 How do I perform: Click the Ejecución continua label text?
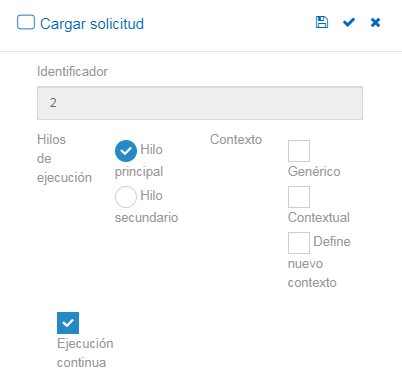85,353
